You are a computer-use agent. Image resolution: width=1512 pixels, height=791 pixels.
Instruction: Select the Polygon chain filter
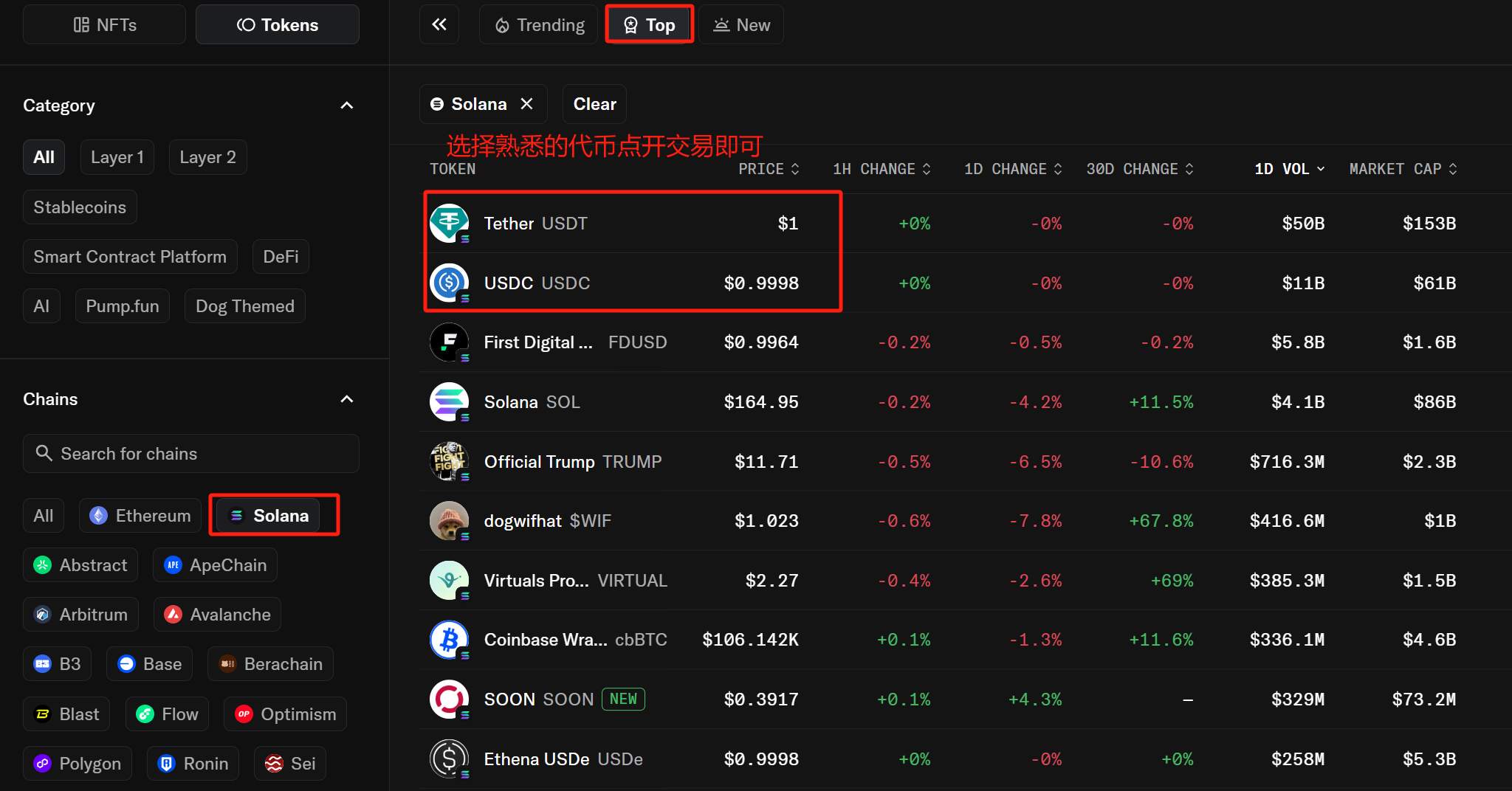point(78,764)
